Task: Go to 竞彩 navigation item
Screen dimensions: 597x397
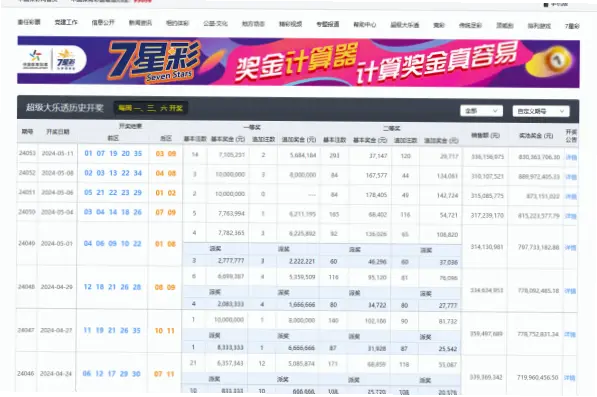Action: pos(439,25)
